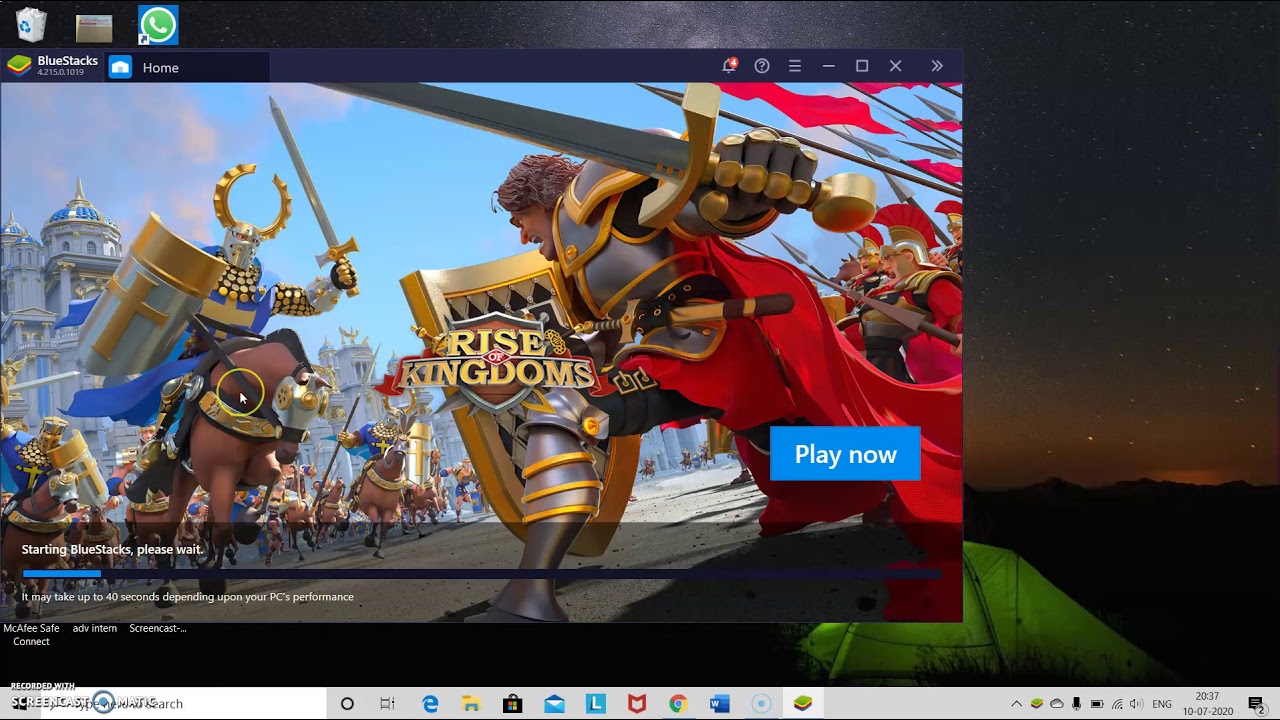The width and height of the screenshot is (1280, 720).
Task: Open Microsoft Store from the taskbar
Action: [512, 704]
